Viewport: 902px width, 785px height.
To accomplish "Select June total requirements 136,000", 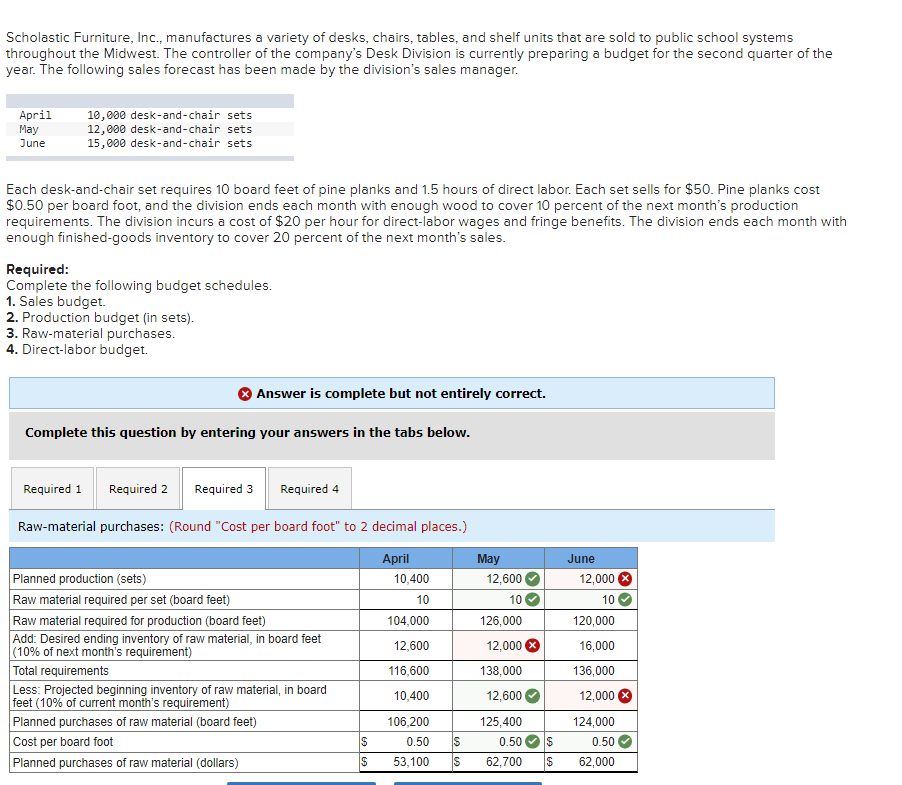I will 594,671.
